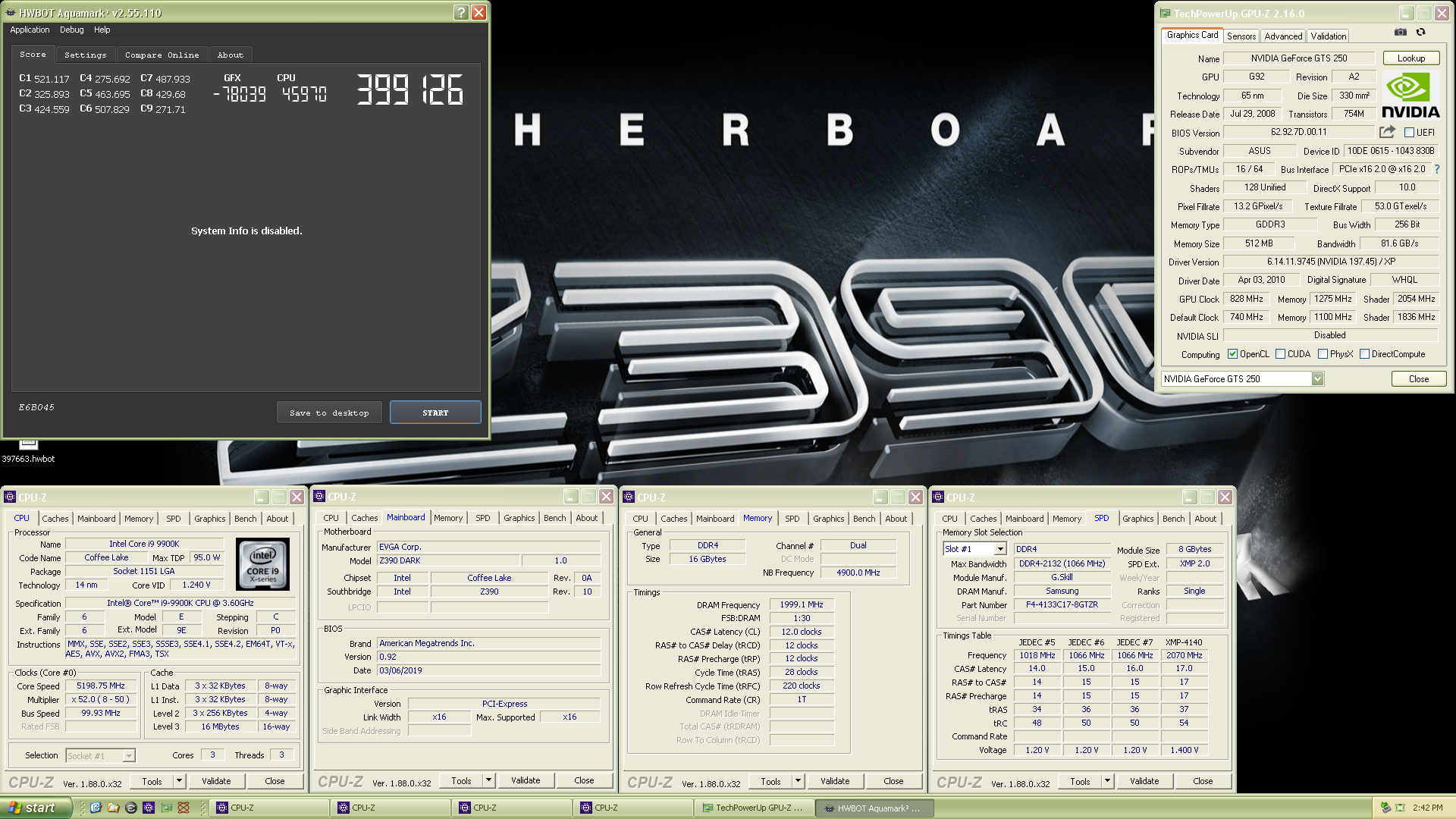
Task: Switch to the Settings tab in Aquamark
Action: coord(85,55)
